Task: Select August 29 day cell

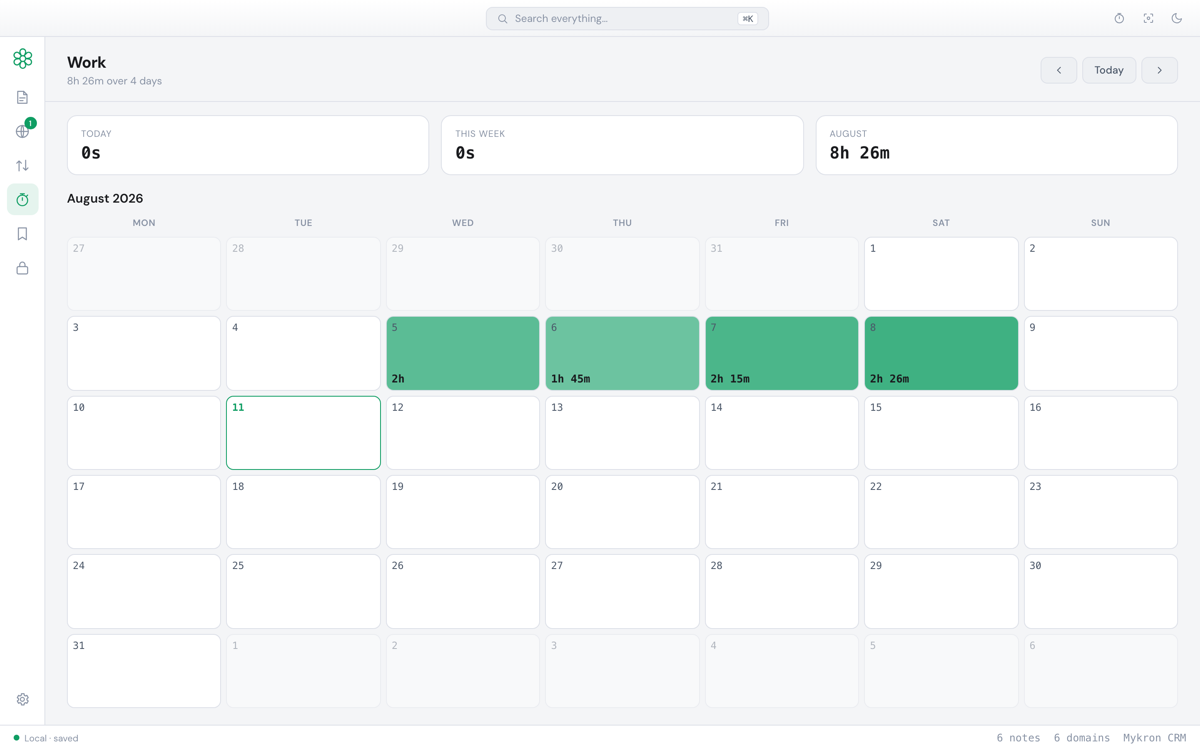Action: point(941,591)
